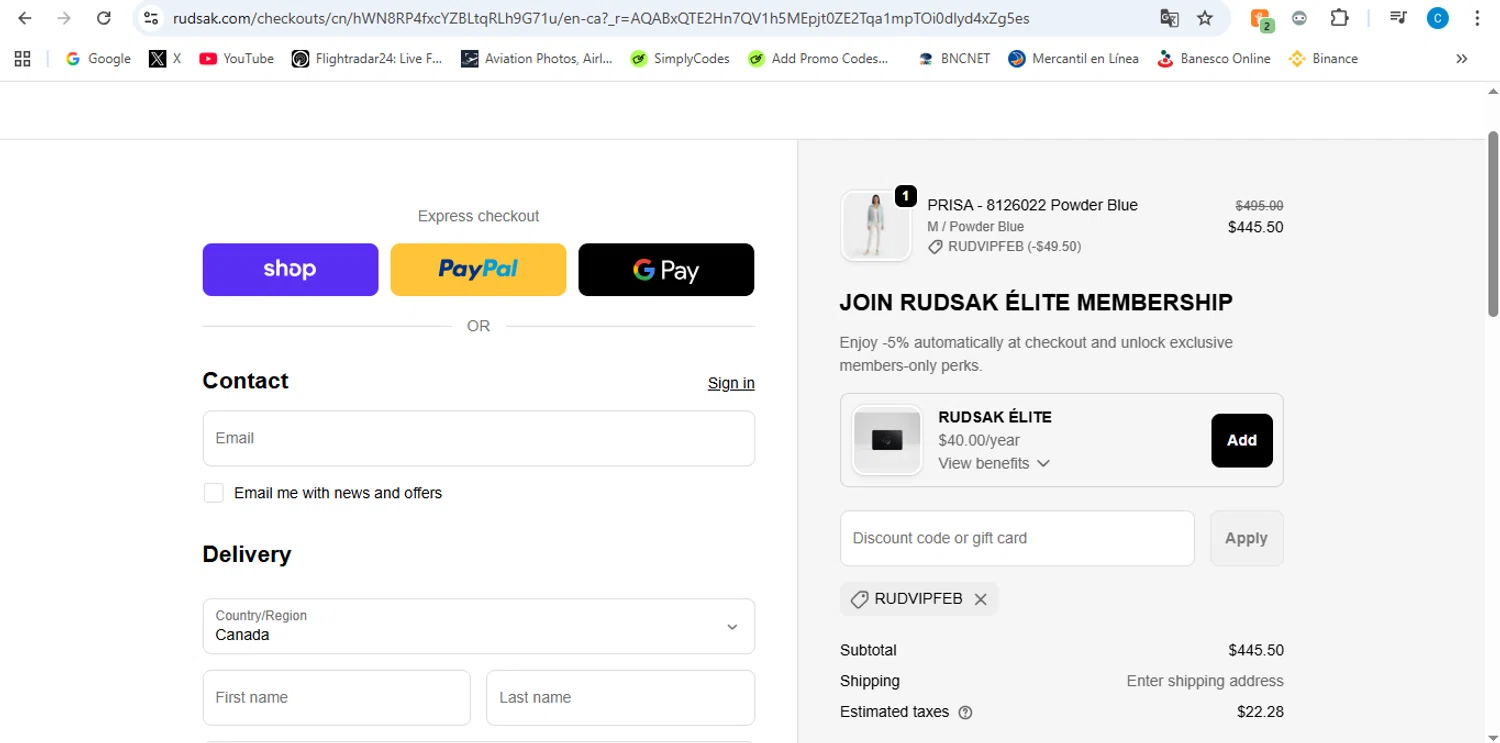
Task: Click the $445.50 subtotal value
Action: 1256,650
